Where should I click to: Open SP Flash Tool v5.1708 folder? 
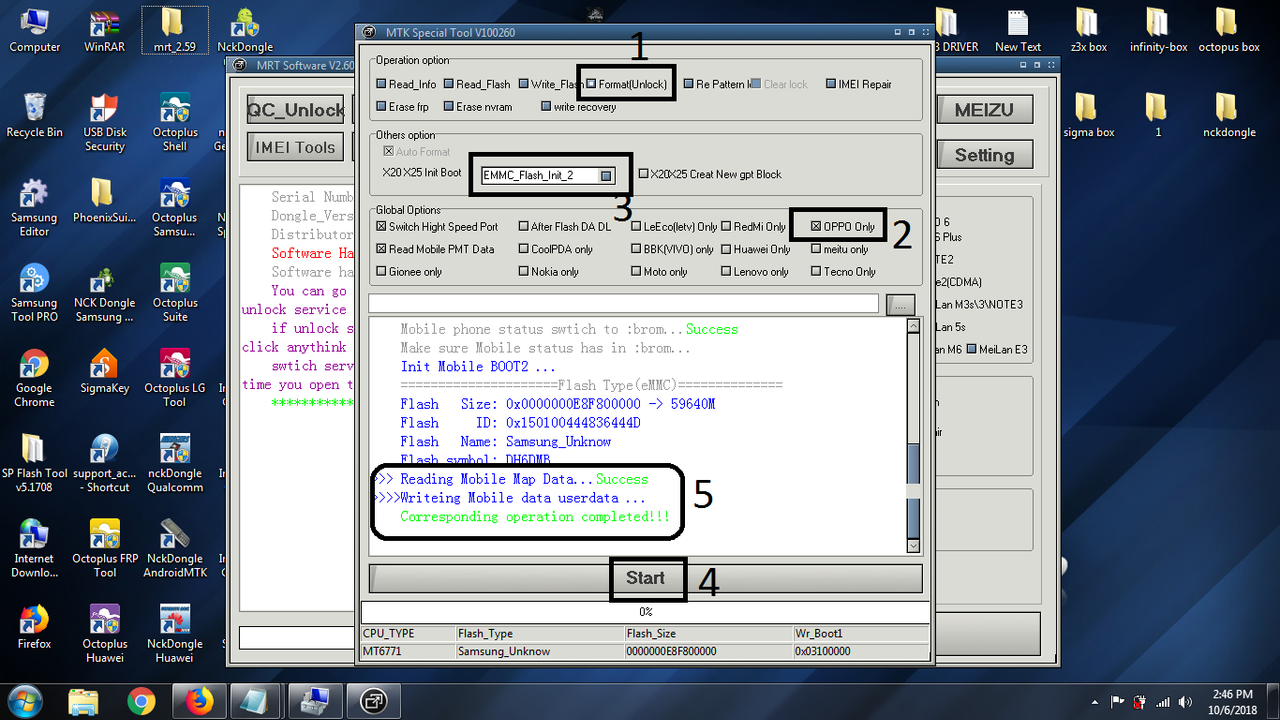tap(34, 463)
